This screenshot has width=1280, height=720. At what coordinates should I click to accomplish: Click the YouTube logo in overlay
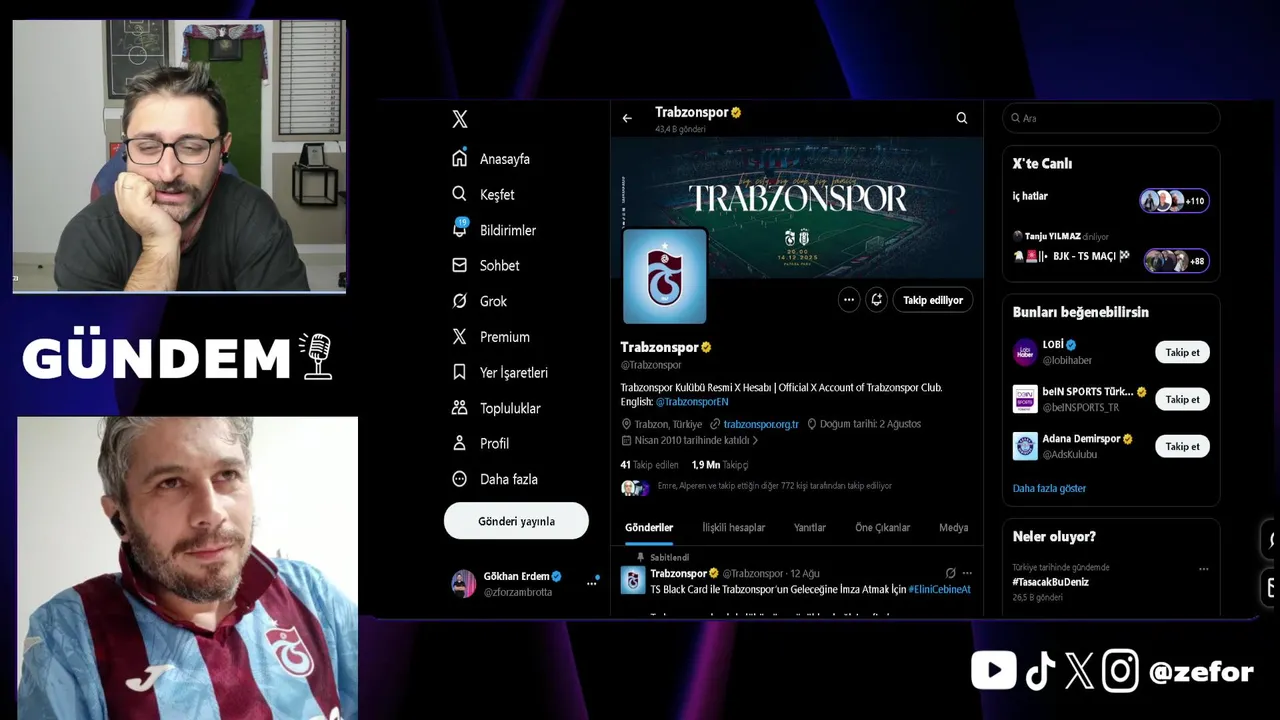click(x=993, y=670)
